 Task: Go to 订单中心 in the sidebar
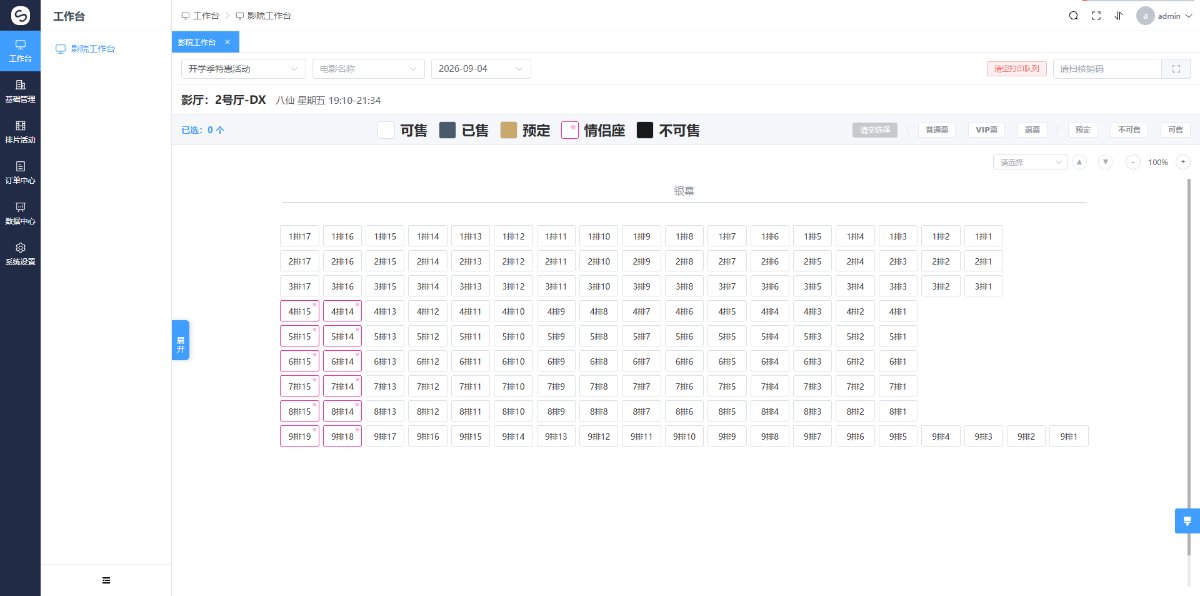coord(20,173)
